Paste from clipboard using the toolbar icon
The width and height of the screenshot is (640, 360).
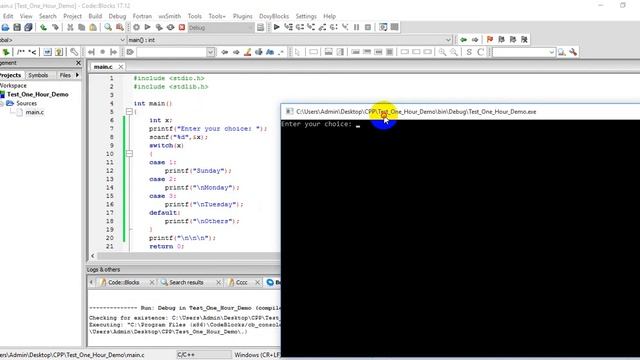click(93, 27)
